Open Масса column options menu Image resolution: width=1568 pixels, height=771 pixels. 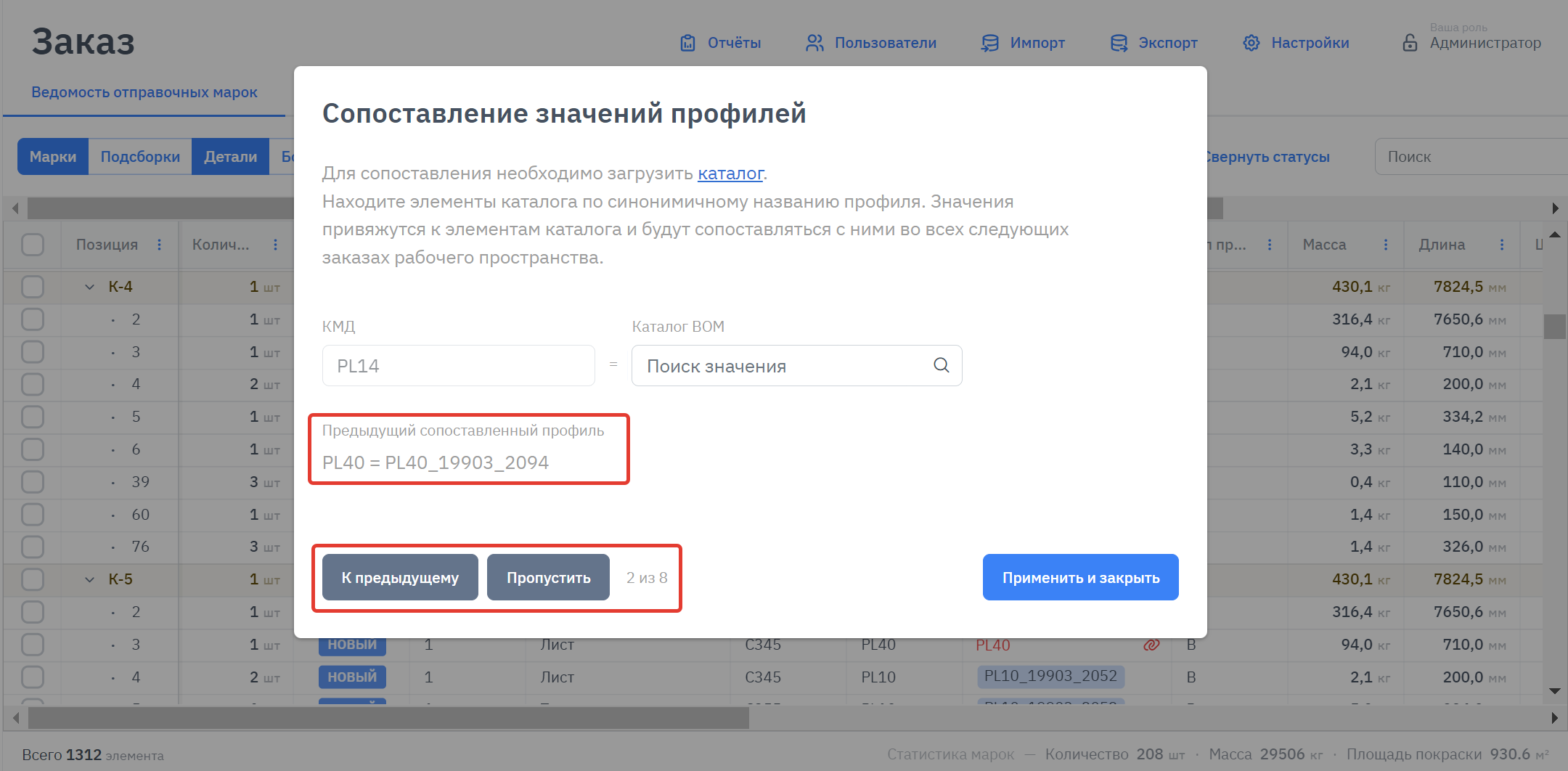click(x=1386, y=245)
